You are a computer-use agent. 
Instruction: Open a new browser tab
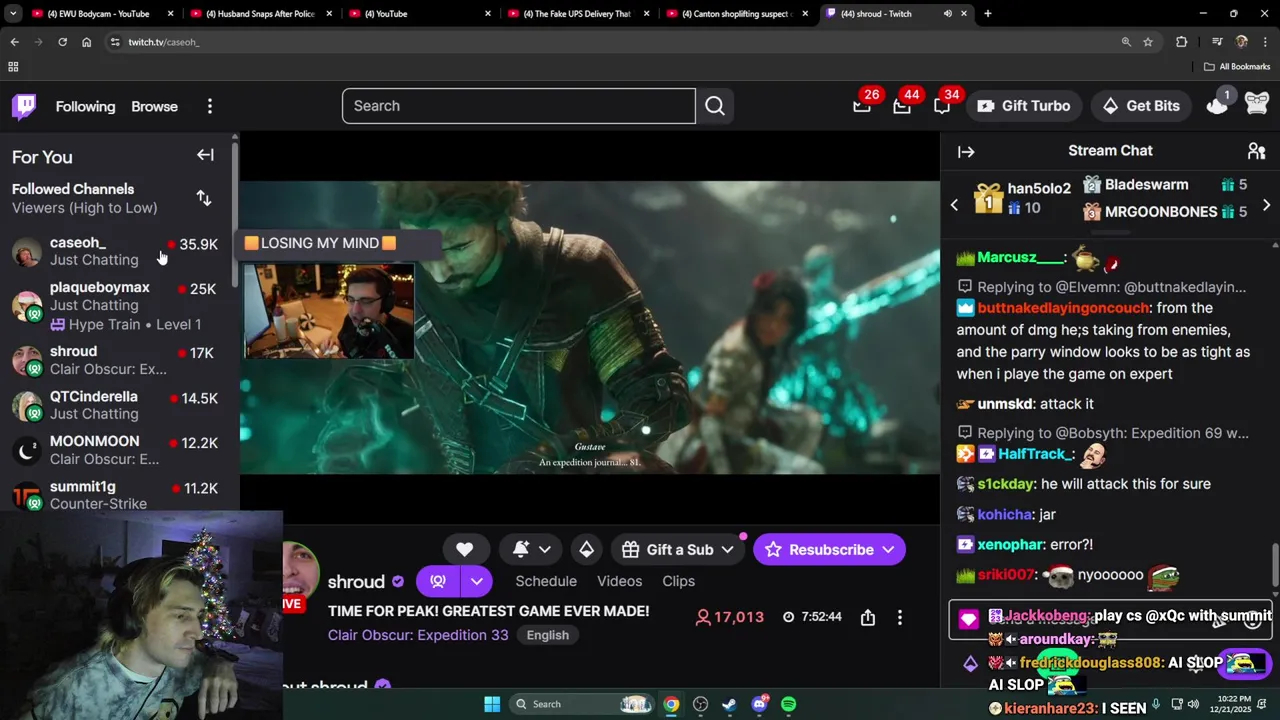(988, 14)
